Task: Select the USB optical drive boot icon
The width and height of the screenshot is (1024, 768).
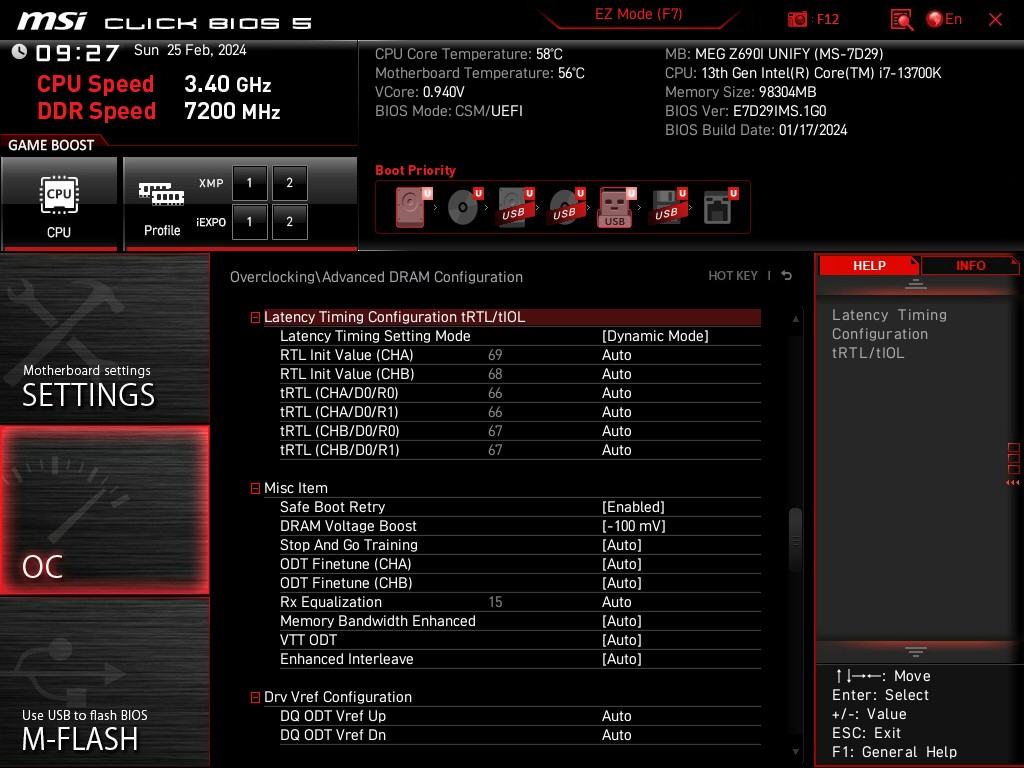Action: tap(567, 207)
